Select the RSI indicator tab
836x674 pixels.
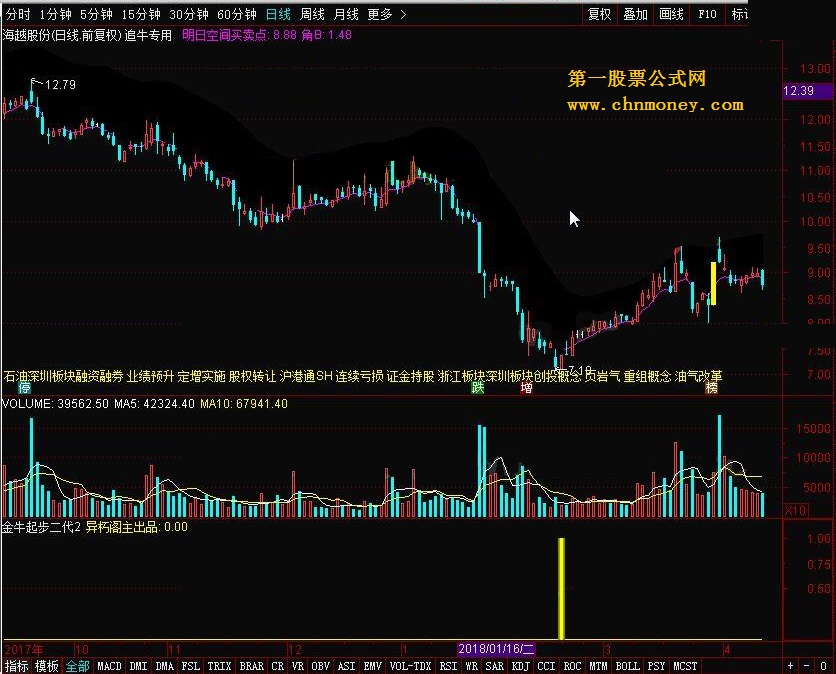[x=448, y=666]
